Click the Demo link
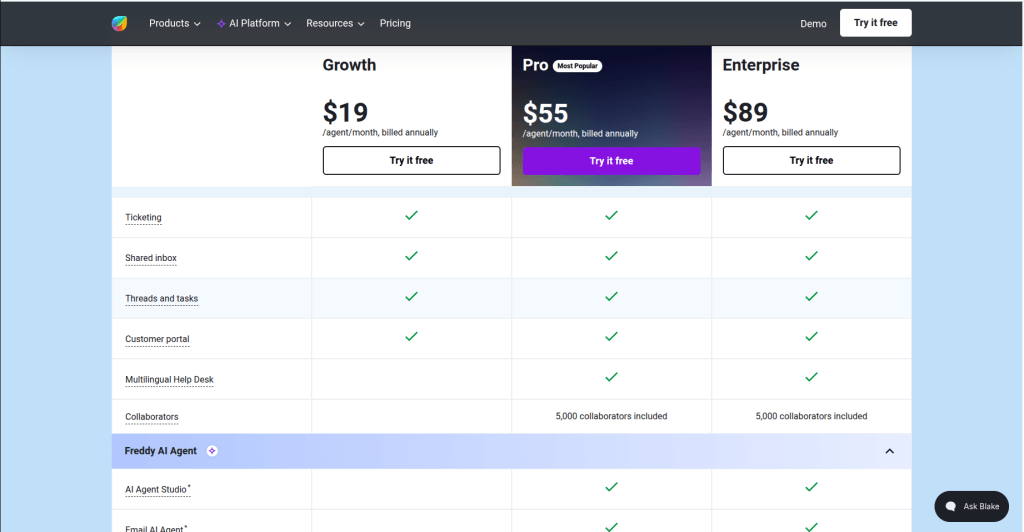Viewport: 1024px width, 532px height. click(813, 23)
